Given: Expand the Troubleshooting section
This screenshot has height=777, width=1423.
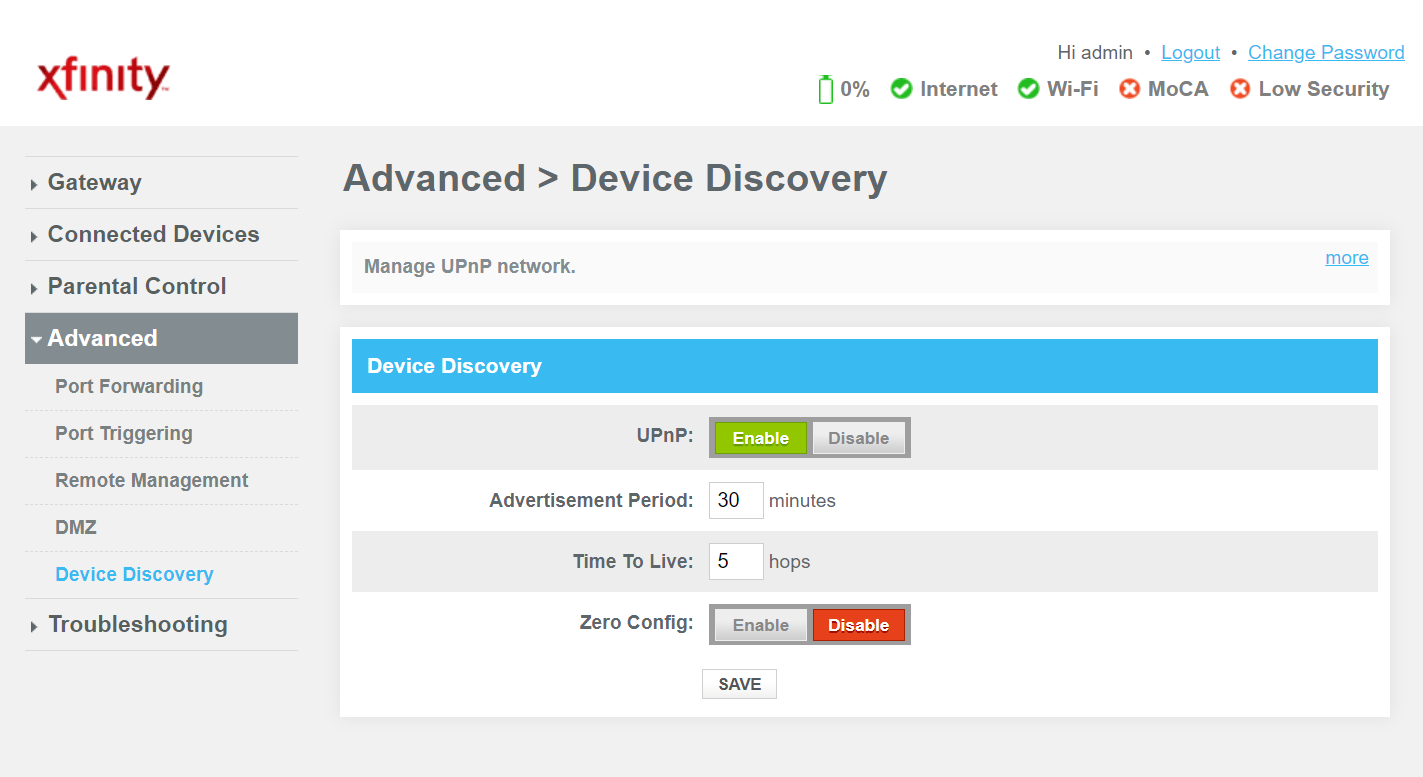Looking at the screenshot, I should click(136, 624).
